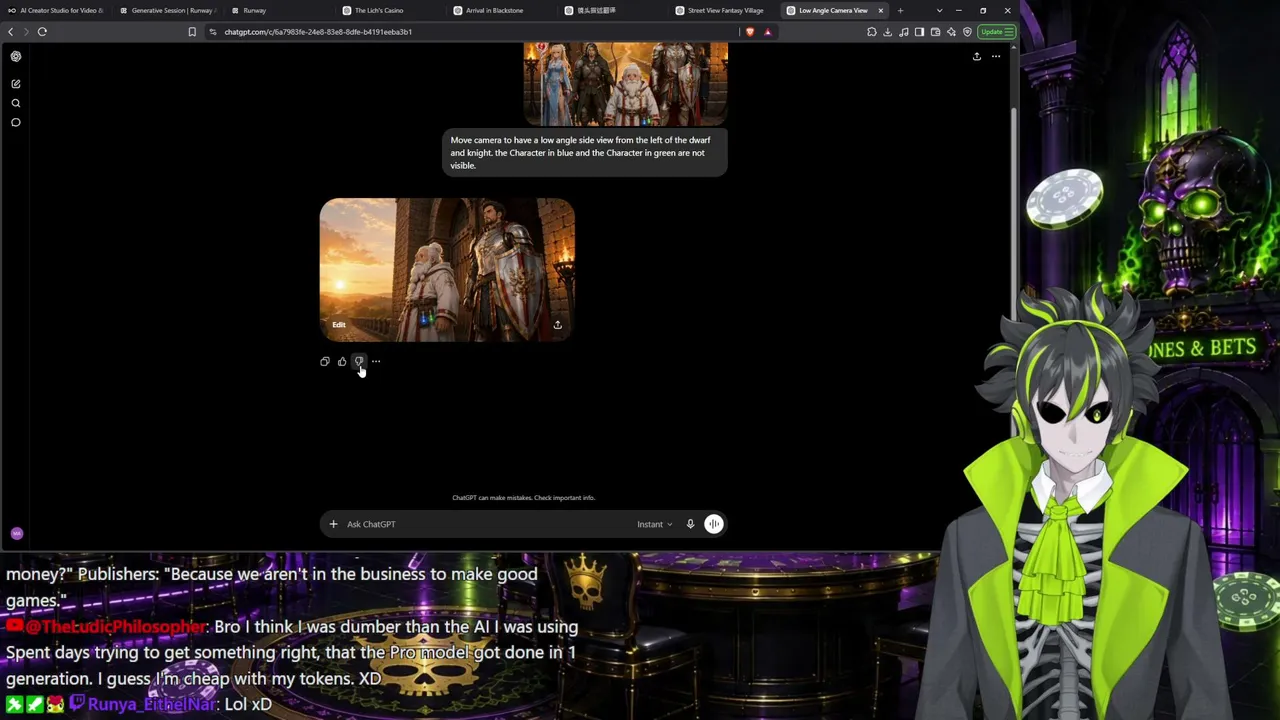Share the generated knight and dwarf image
The image size is (1280, 720).
point(558,325)
